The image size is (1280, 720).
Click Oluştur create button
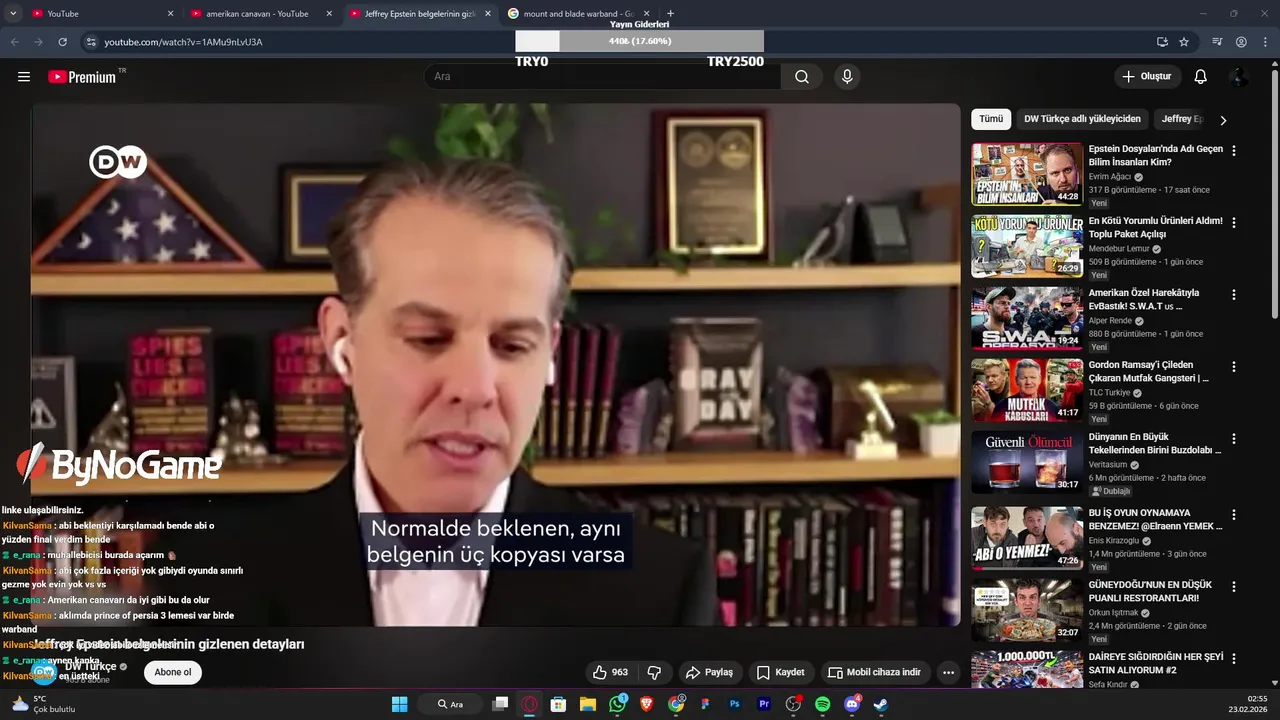coord(1148,77)
